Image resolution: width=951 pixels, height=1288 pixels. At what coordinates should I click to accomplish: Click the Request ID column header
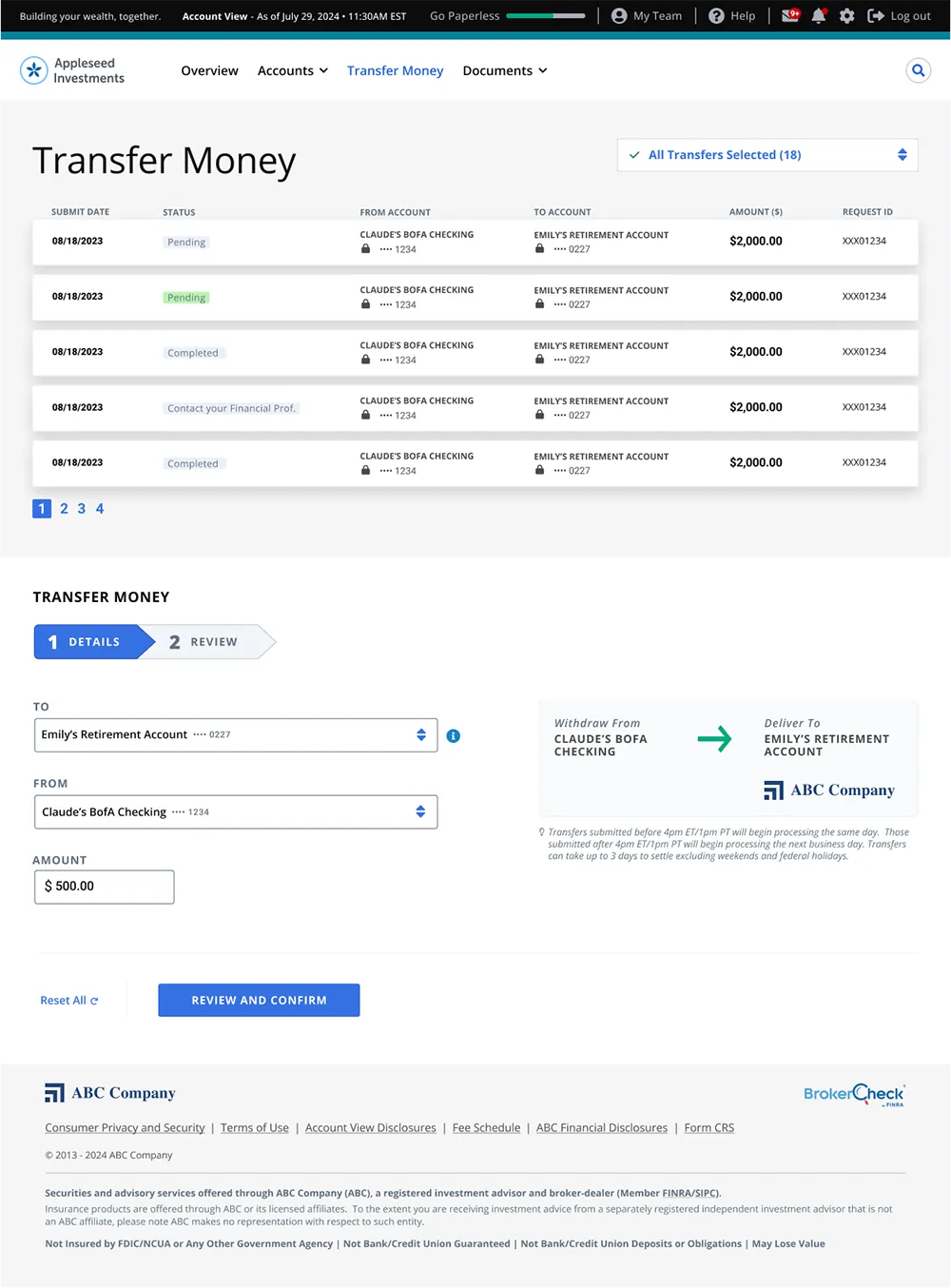click(x=867, y=212)
